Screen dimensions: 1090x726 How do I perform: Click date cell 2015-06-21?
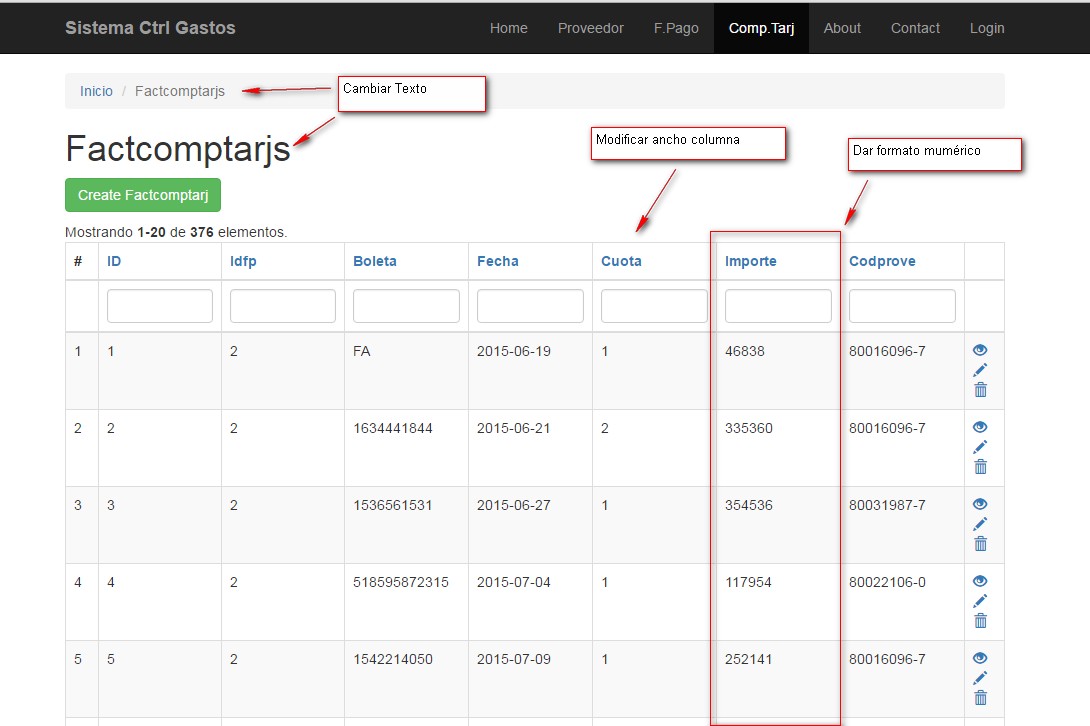tap(513, 428)
